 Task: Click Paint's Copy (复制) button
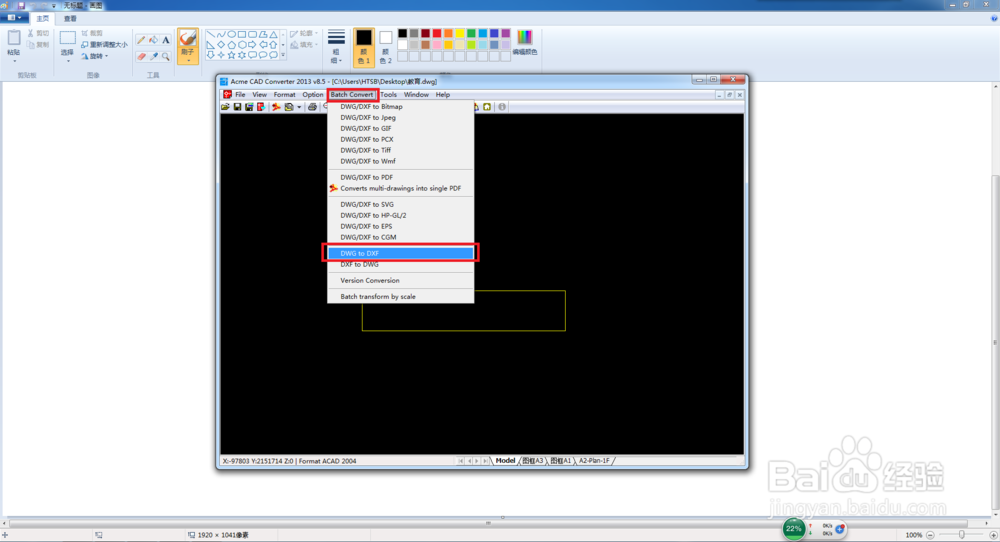pos(38,45)
